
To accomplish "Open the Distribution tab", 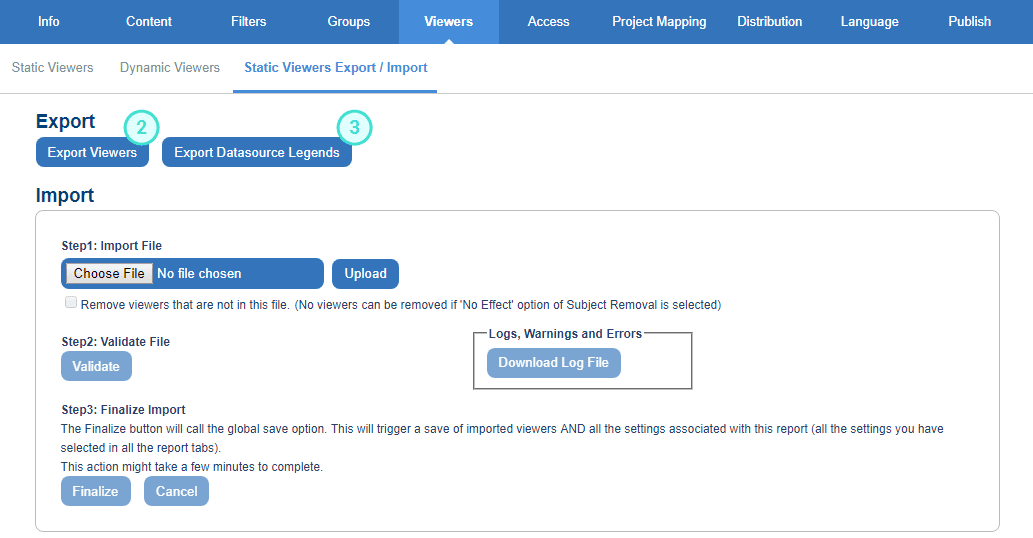I will pyautogui.click(x=769, y=22).
